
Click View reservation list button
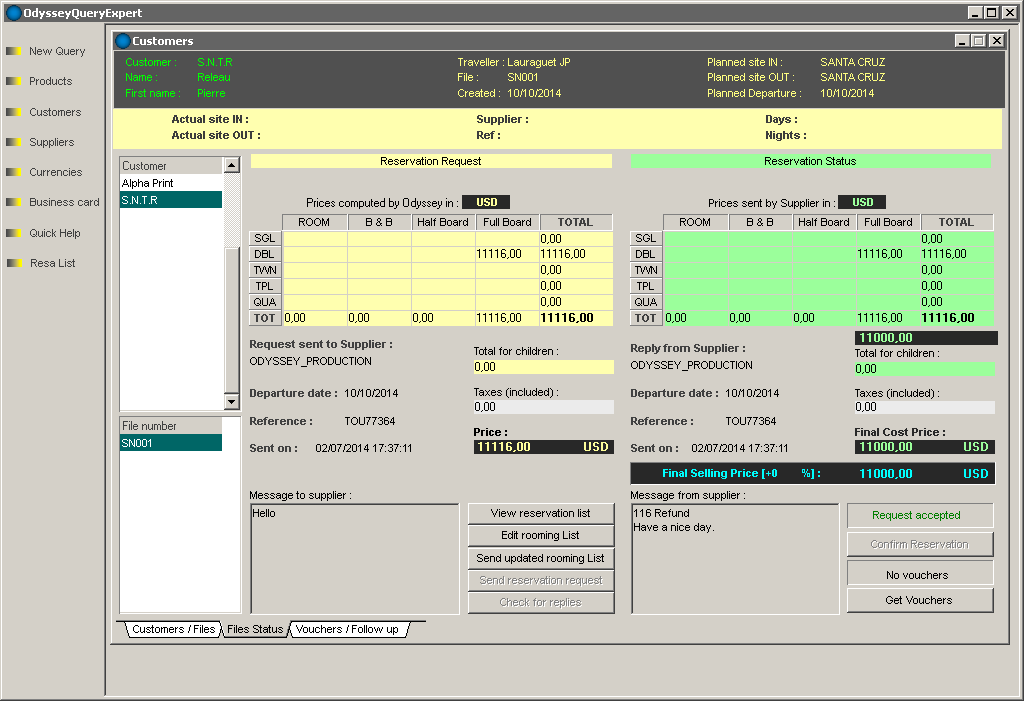540,513
